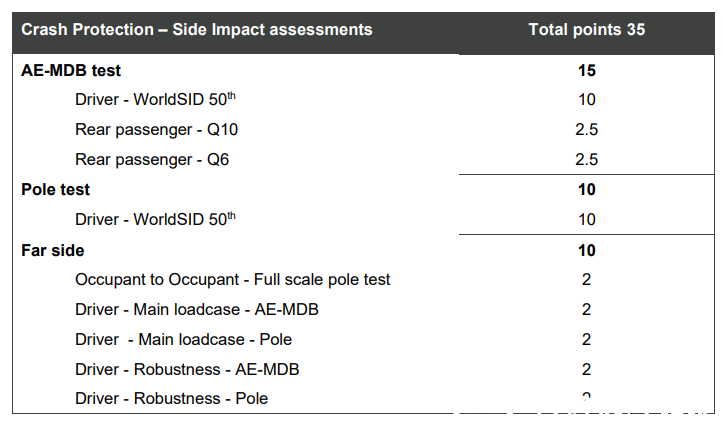Click the Far side section label
Viewport: 723px width, 433px height.
point(53,250)
